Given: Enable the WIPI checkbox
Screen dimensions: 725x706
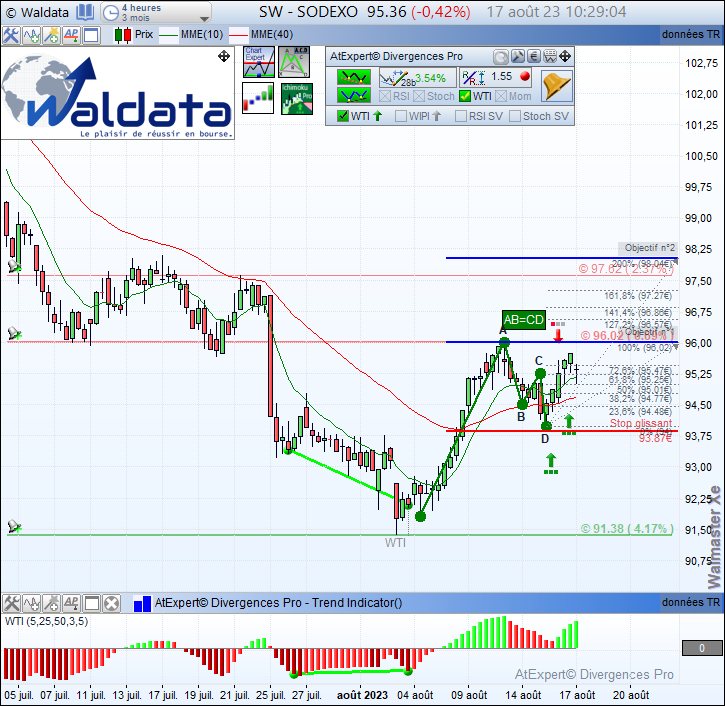Looking at the screenshot, I should click(x=401, y=116).
